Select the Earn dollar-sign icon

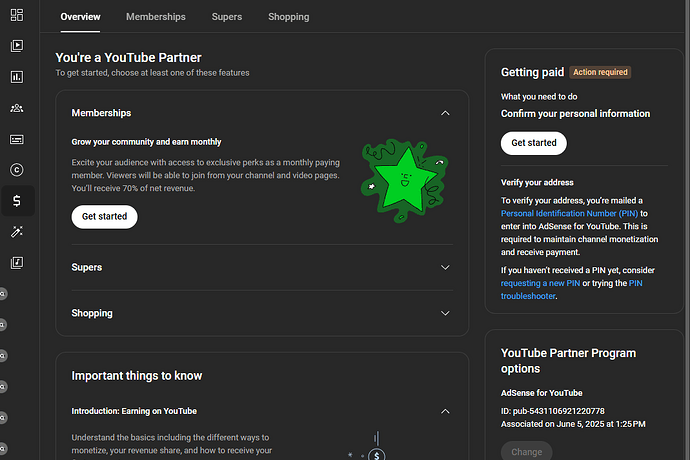(17, 201)
